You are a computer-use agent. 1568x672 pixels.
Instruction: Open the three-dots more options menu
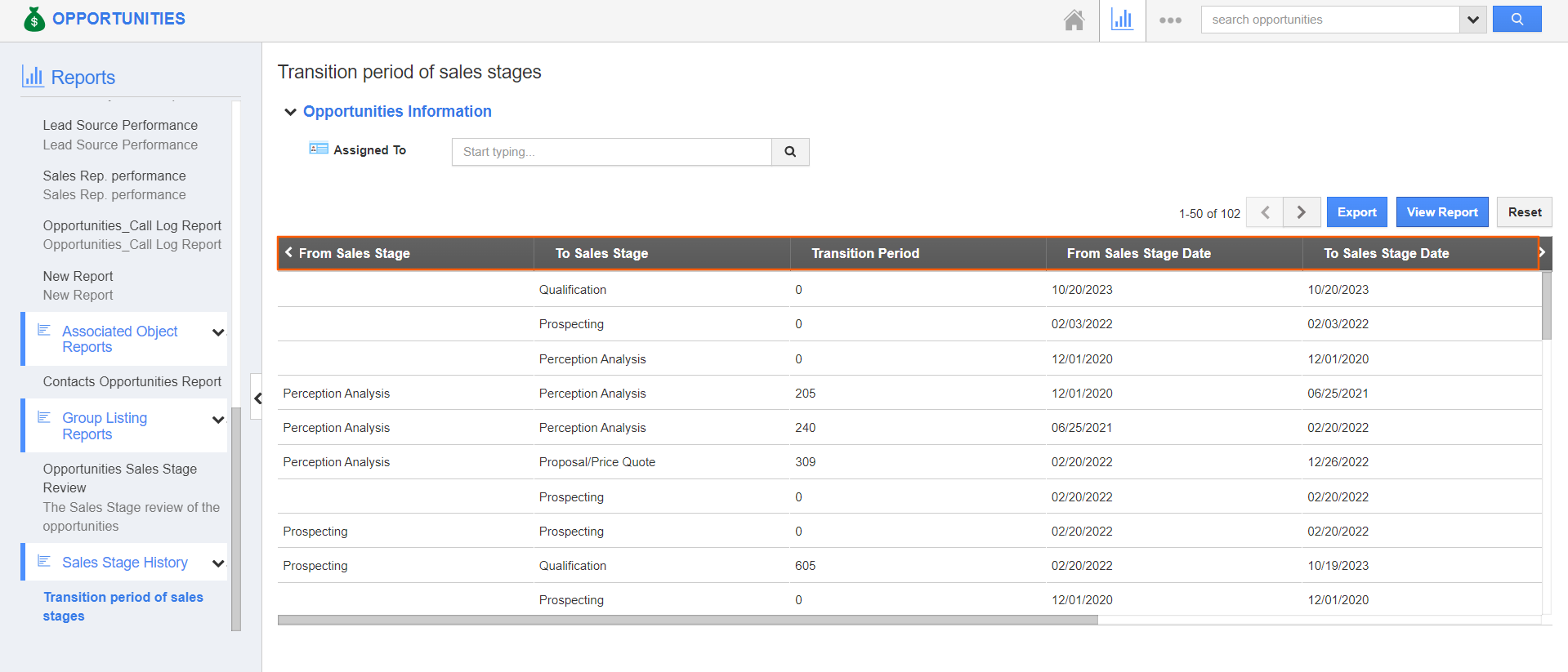(x=1170, y=20)
